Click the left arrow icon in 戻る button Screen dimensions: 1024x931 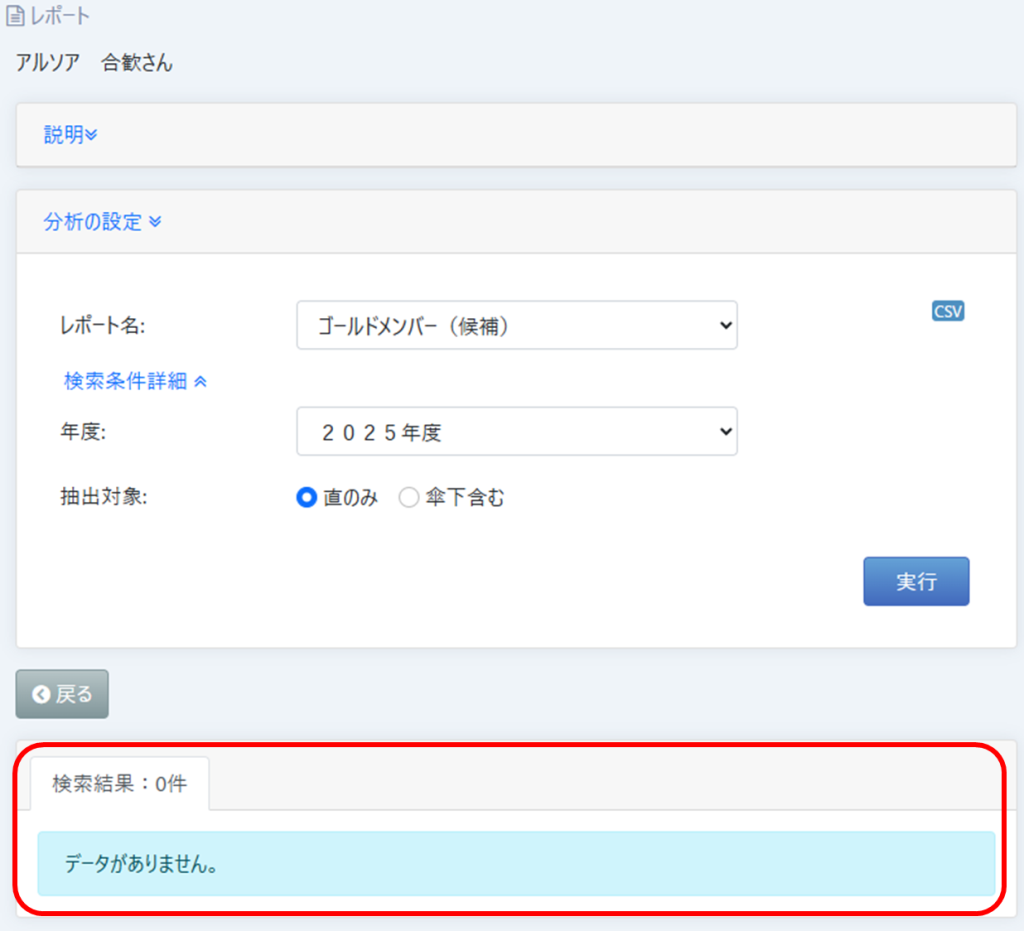41,695
